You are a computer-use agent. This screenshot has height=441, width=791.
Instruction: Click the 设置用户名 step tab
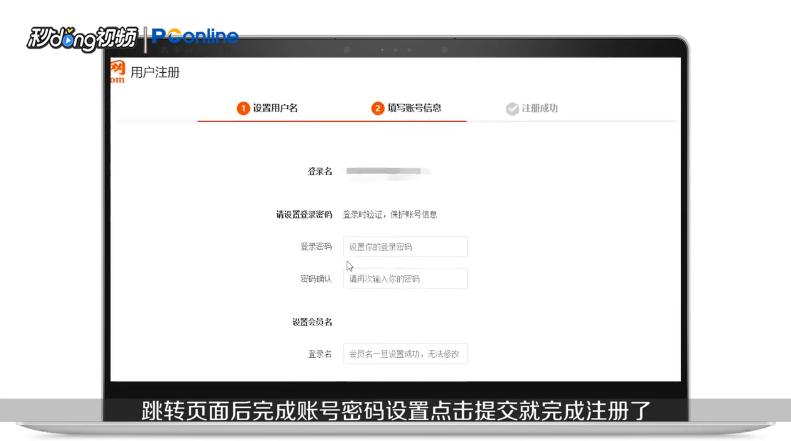point(267,108)
